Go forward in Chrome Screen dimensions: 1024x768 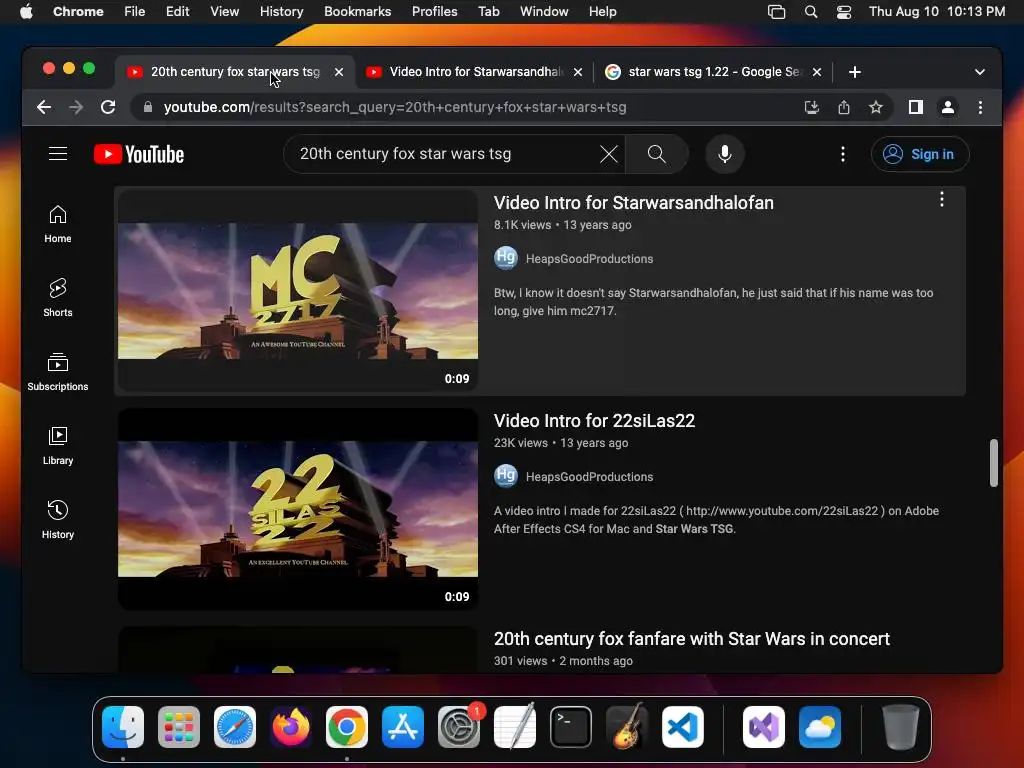click(x=76, y=107)
